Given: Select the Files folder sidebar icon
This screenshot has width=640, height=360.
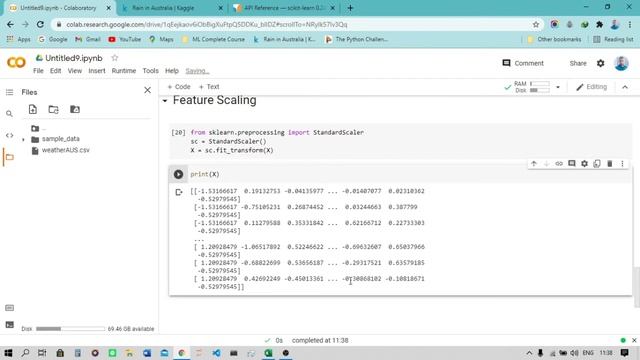Looking at the screenshot, I should point(9,157).
